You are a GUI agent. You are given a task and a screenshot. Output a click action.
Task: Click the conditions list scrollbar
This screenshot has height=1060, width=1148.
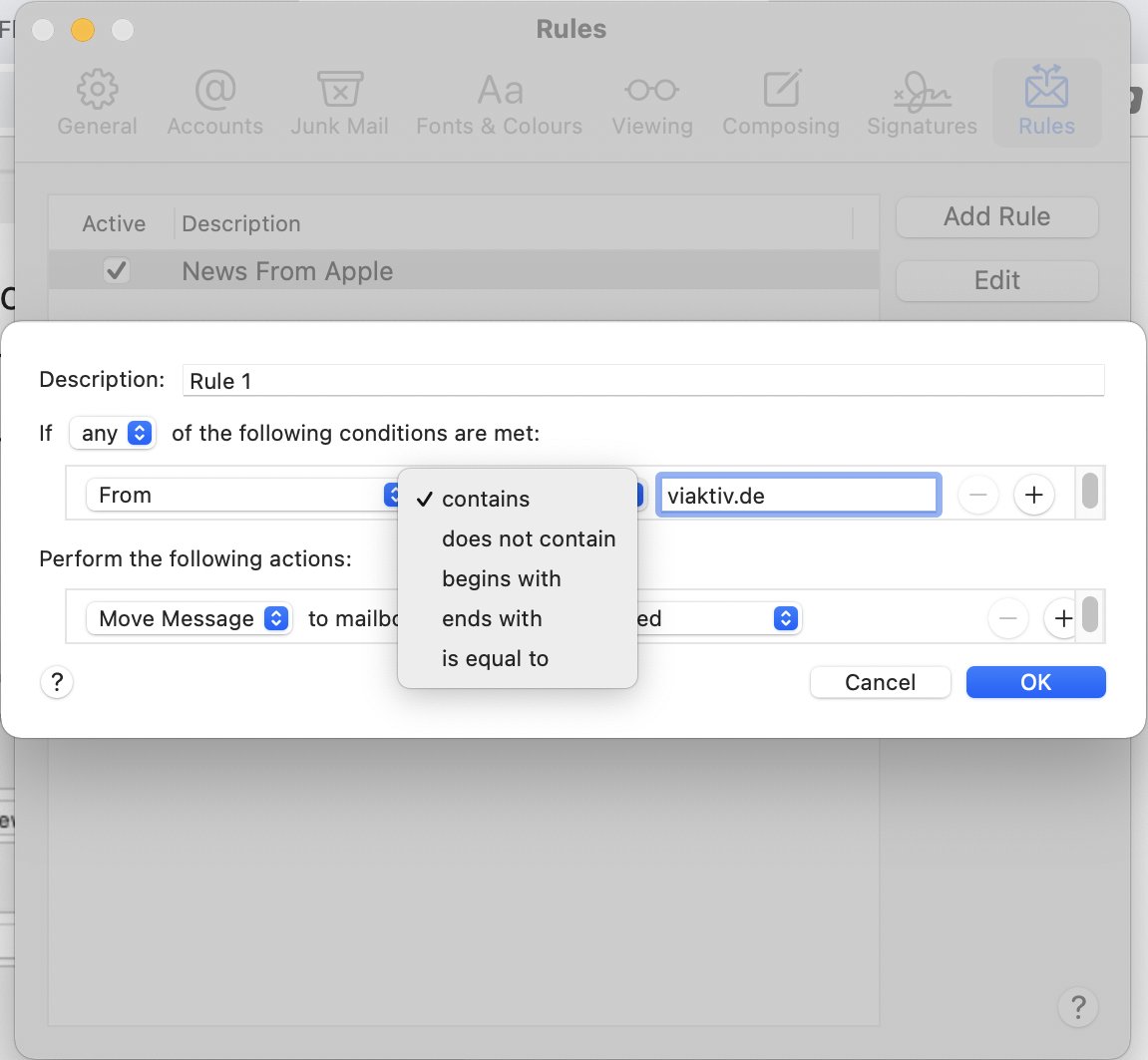click(x=1090, y=492)
